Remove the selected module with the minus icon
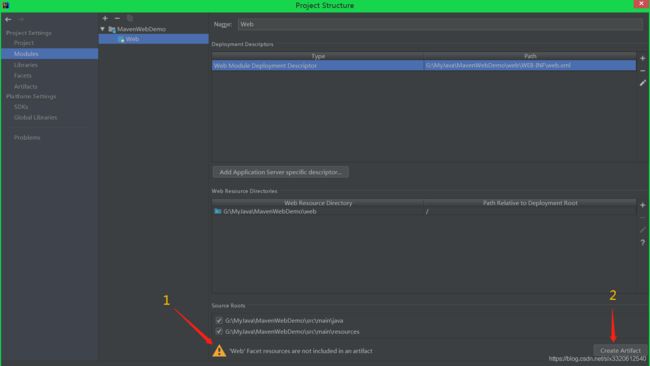650x366 pixels. point(117,18)
